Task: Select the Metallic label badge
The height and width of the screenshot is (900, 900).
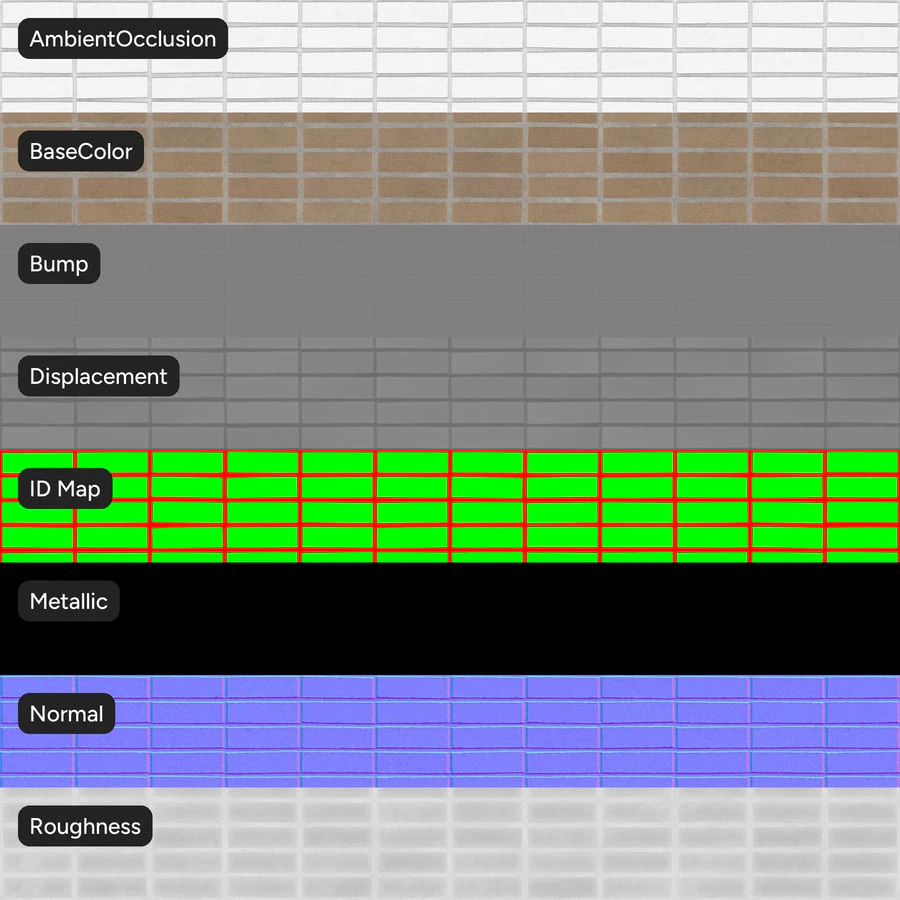Action: [69, 601]
